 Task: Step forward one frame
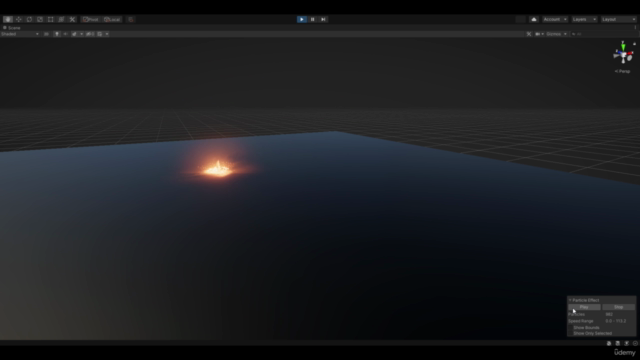point(323,19)
